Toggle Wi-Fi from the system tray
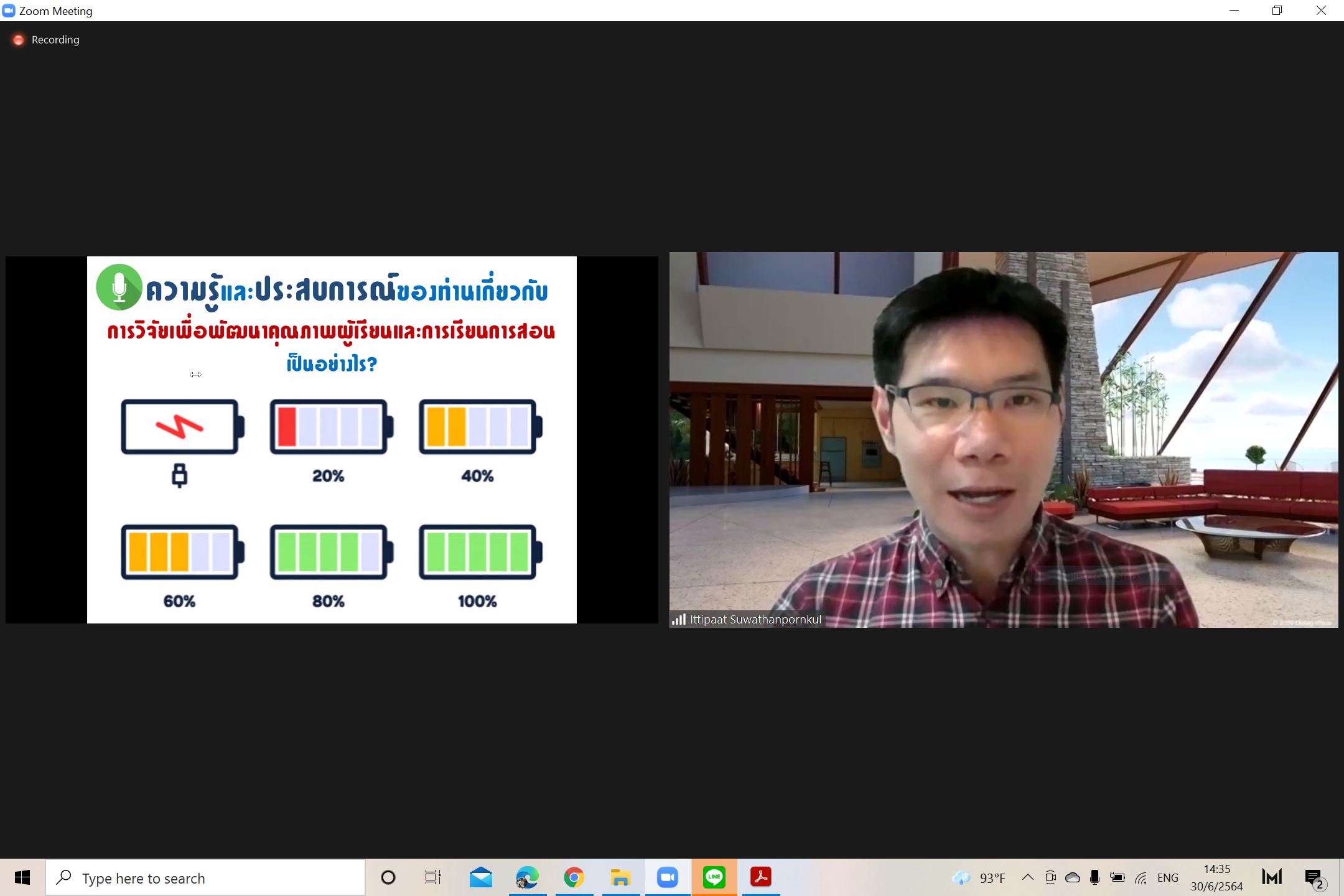Image resolution: width=1344 pixels, height=896 pixels. (x=1141, y=877)
